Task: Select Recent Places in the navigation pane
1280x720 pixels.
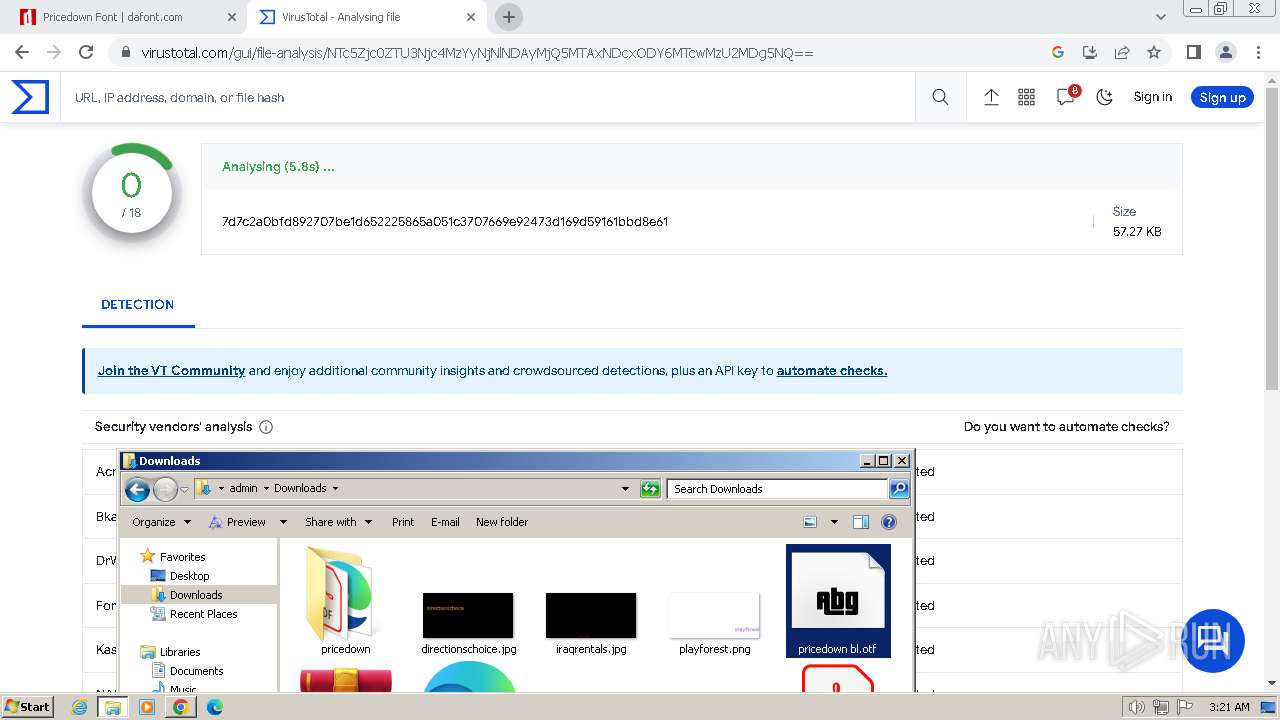Action: click(203, 614)
